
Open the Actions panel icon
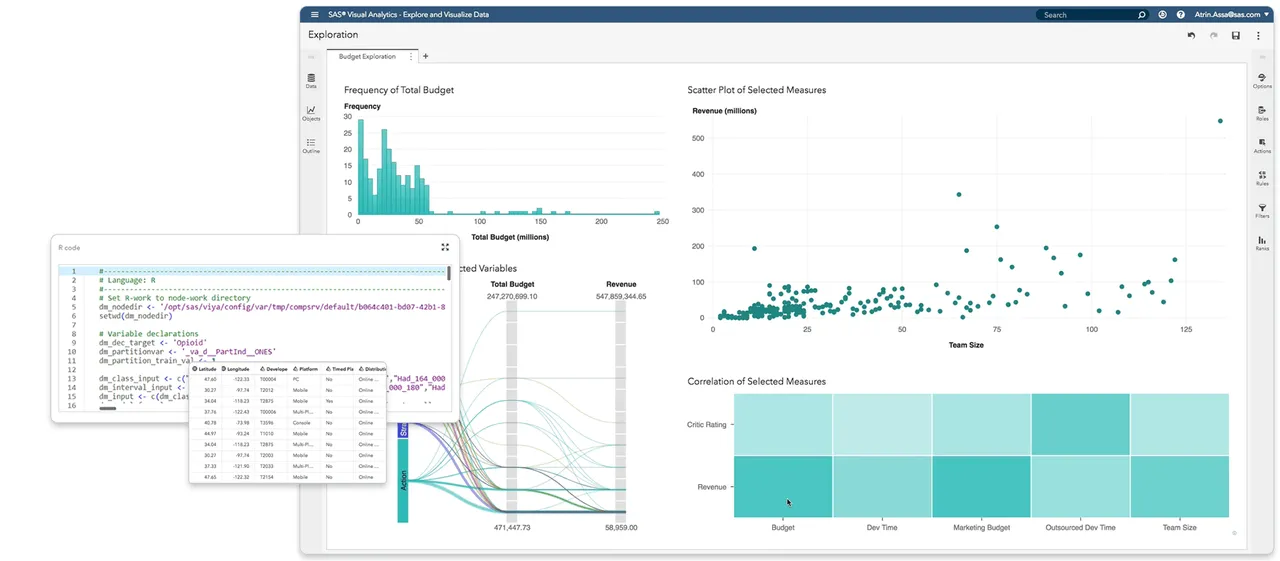1262,146
